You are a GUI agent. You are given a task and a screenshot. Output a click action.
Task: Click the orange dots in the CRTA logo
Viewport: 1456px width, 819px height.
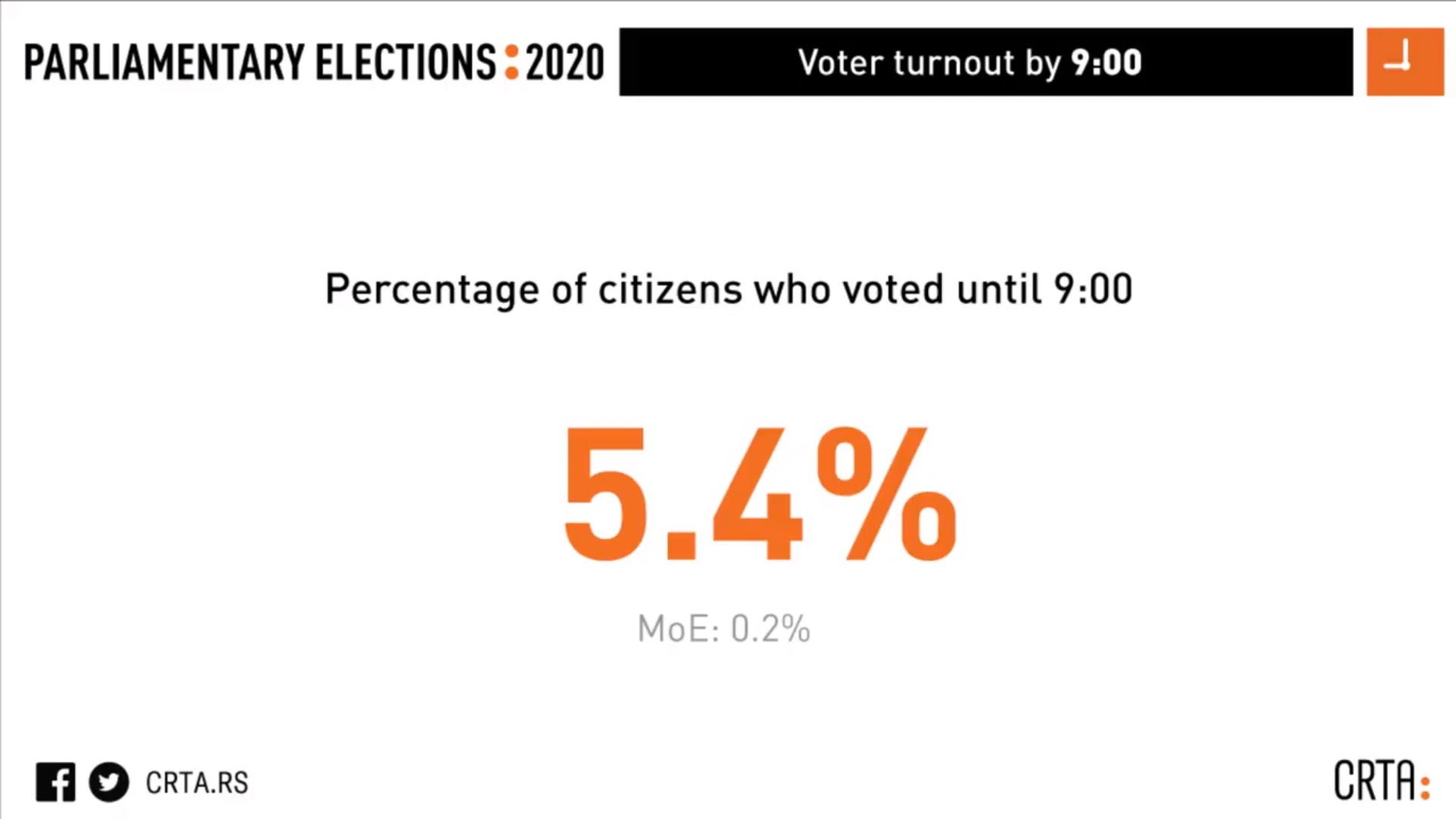click(x=1425, y=787)
